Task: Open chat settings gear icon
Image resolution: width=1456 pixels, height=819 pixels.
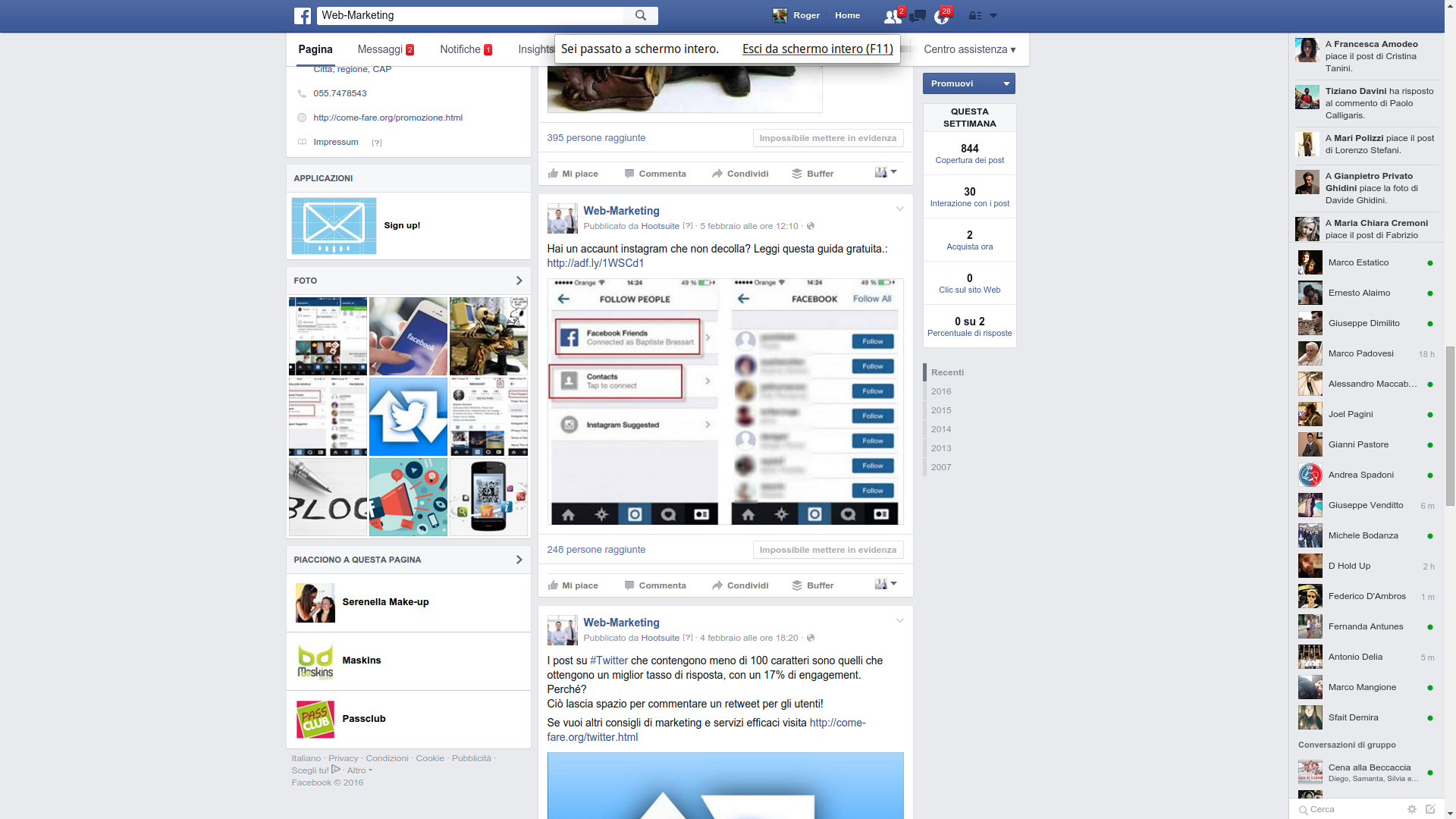Action: (1412, 809)
